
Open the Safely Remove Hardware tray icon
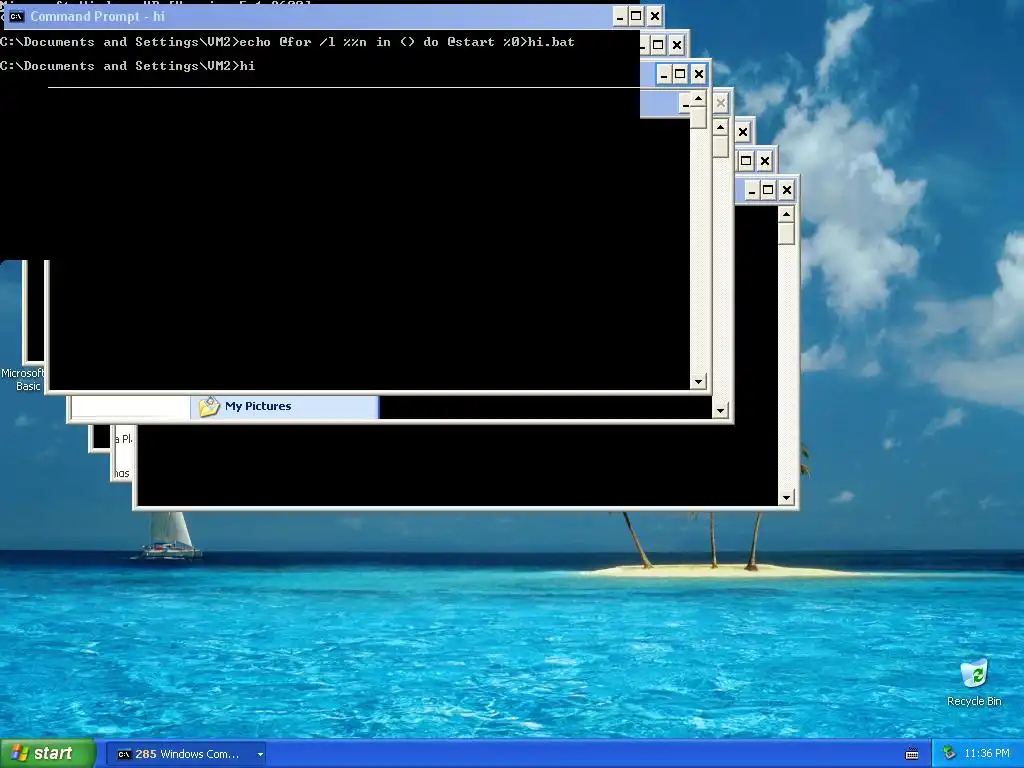point(949,754)
